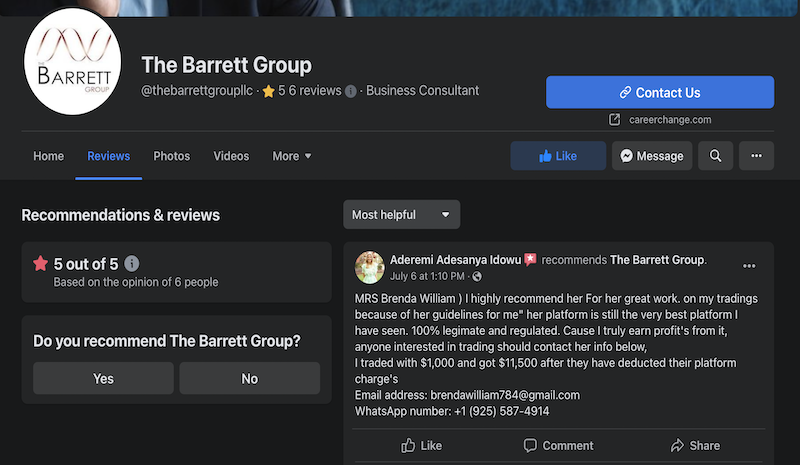Screen dimensions: 800x465
Task: Expand the More tab dropdown
Action: [x=291, y=156]
